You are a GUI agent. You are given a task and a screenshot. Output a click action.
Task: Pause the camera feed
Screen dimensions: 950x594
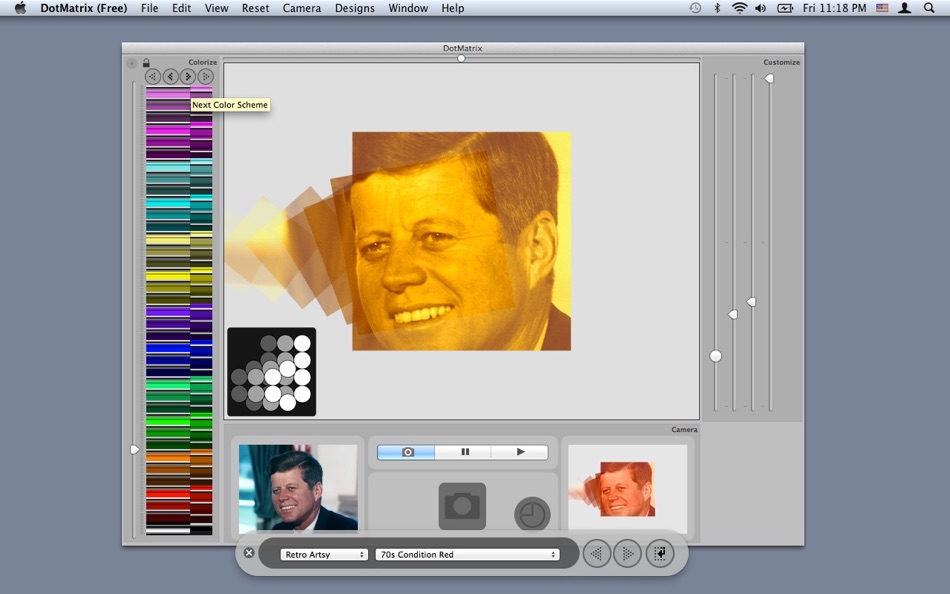tap(465, 452)
